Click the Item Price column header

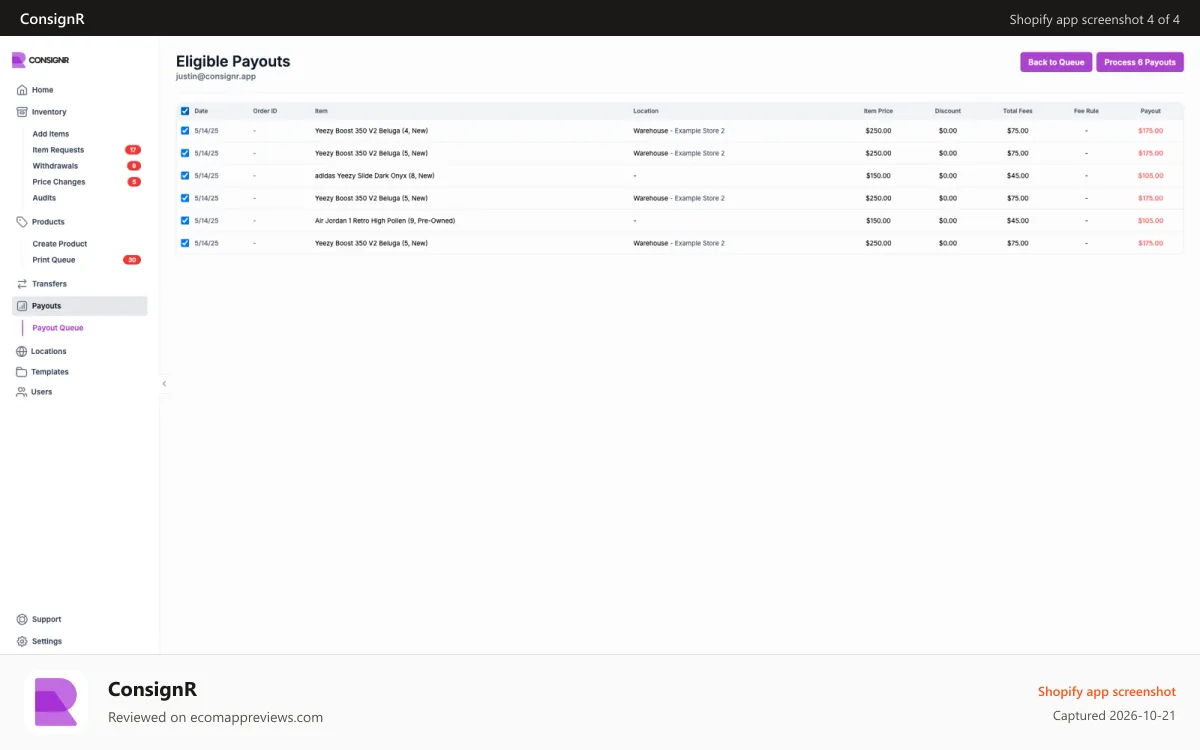pos(878,111)
